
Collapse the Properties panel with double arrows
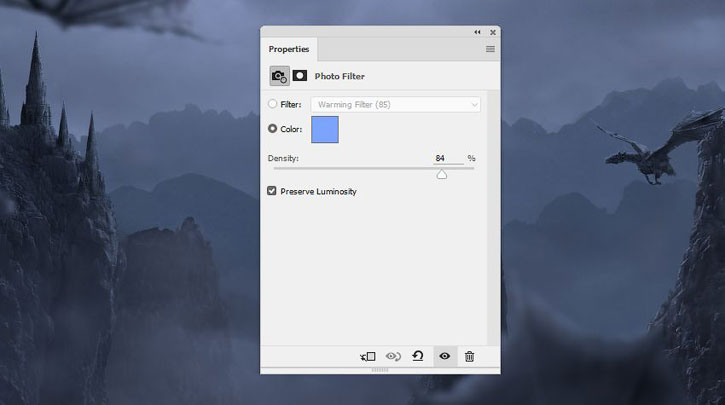[x=477, y=32]
